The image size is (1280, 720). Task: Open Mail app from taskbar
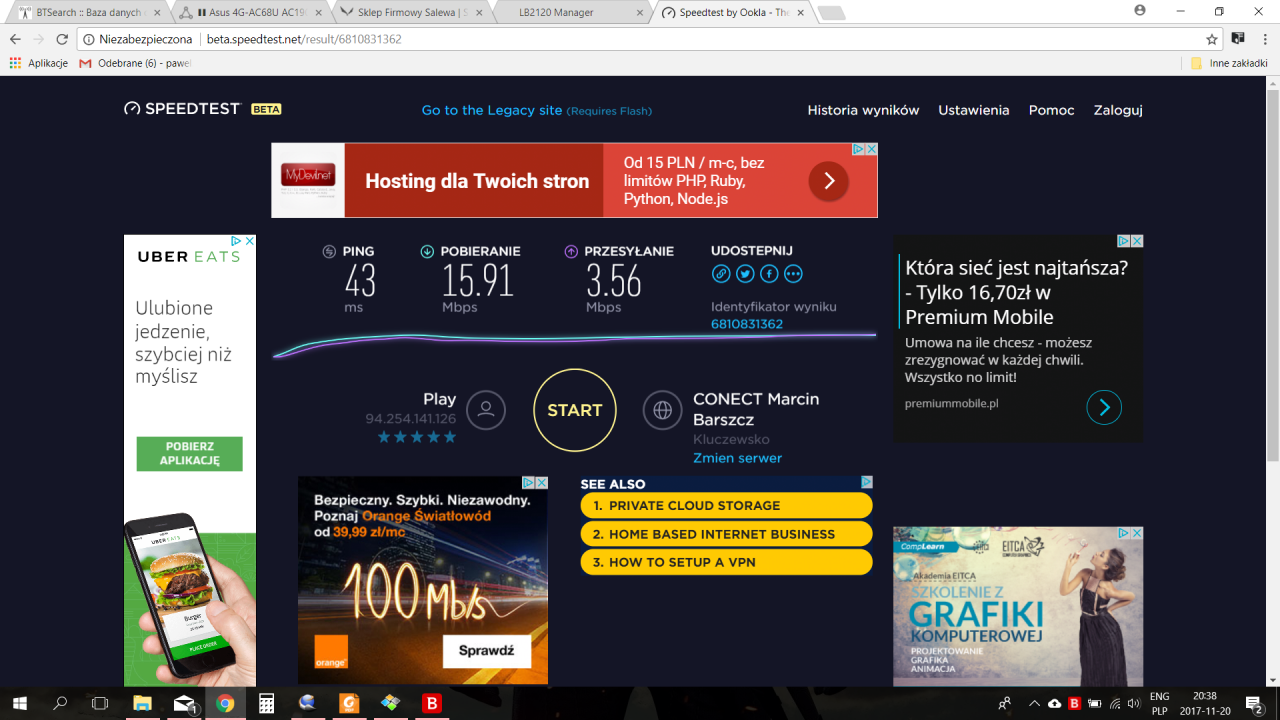coord(184,703)
